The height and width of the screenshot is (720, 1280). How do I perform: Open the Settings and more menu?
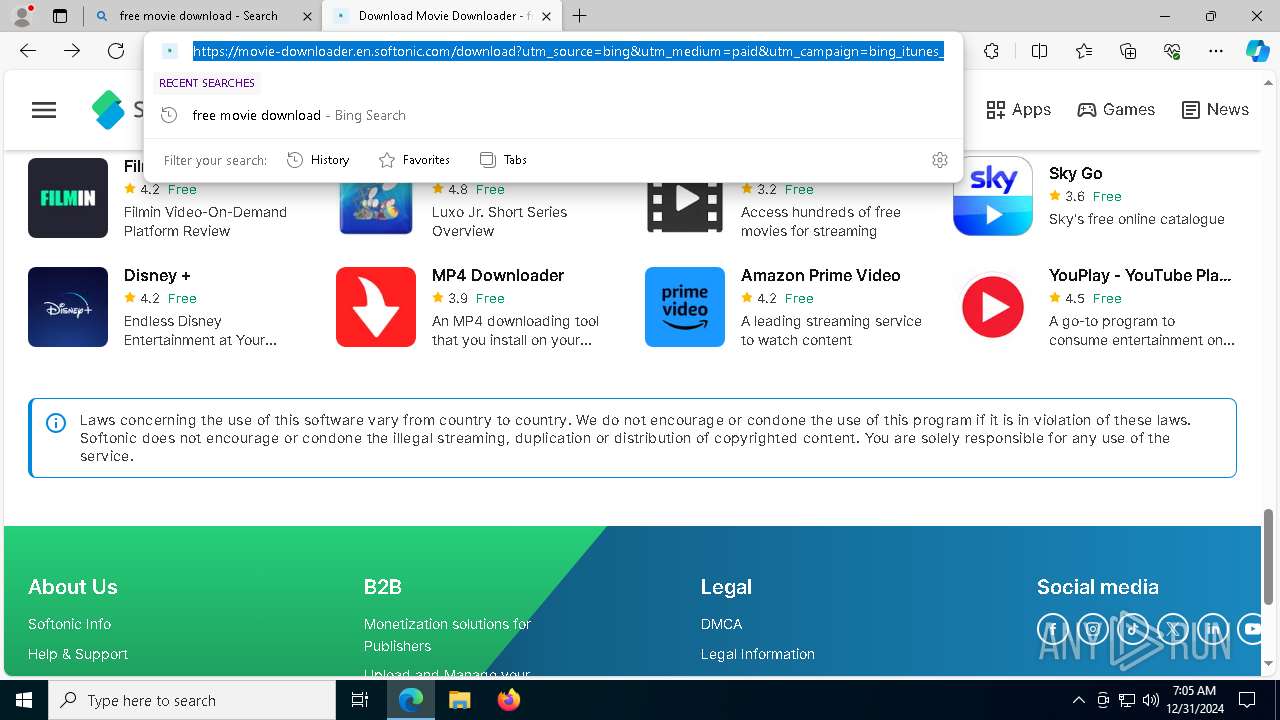(1216, 51)
